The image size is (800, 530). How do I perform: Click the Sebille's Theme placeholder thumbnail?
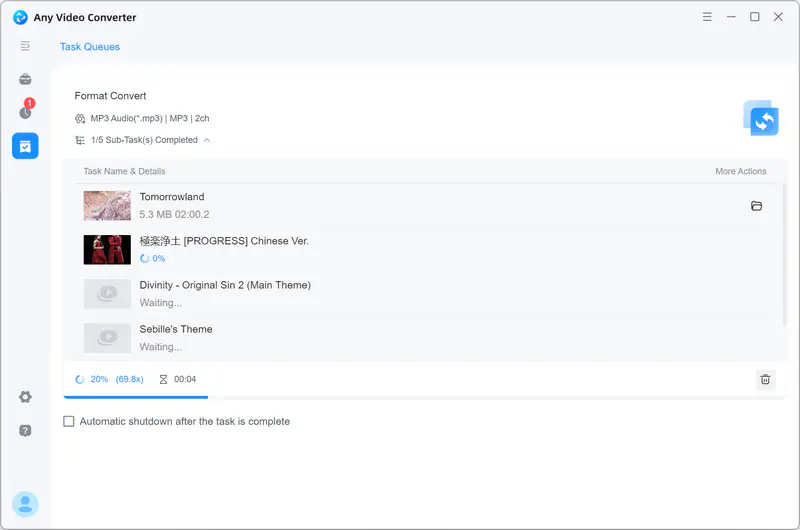click(107, 338)
